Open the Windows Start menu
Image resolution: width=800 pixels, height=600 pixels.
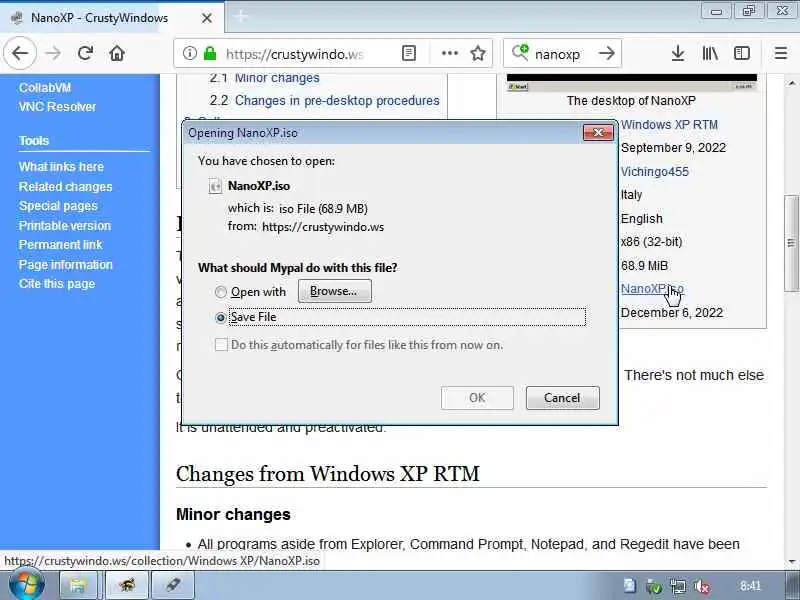pos(26,585)
